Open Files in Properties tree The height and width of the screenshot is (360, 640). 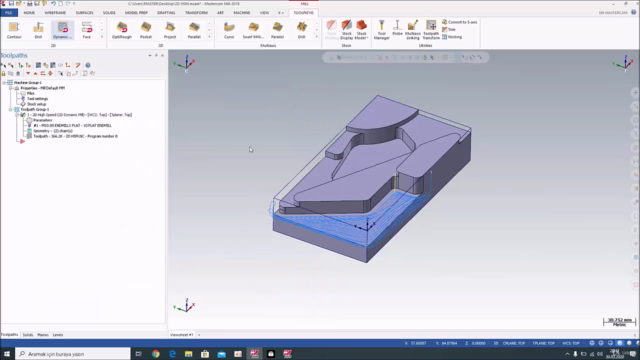31,93
